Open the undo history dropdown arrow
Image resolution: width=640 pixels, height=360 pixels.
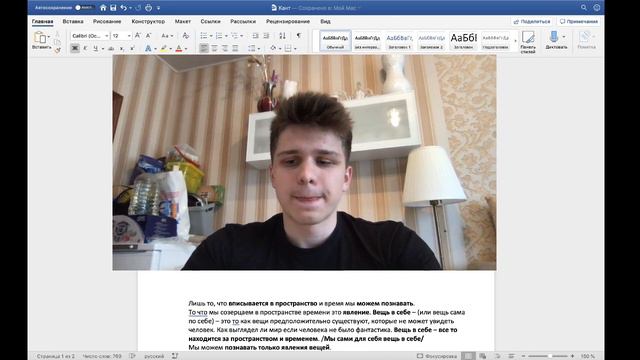130,8
